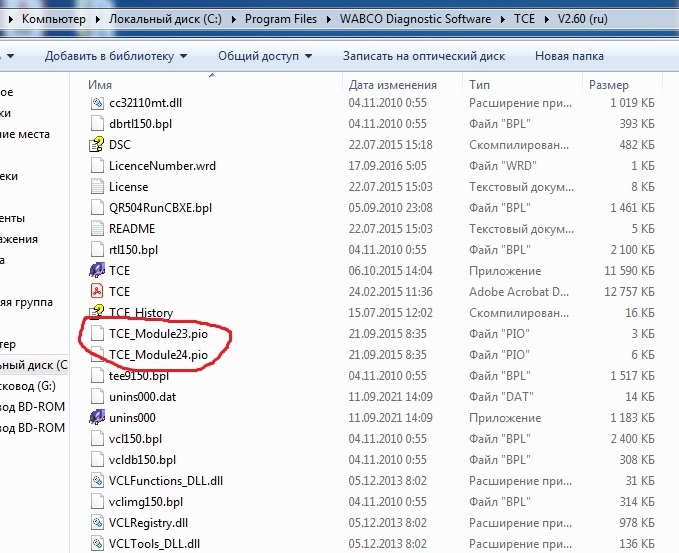The image size is (679, 553).
Task: Click the TCE_Module24.pio file icon
Action: coord(97,355)
